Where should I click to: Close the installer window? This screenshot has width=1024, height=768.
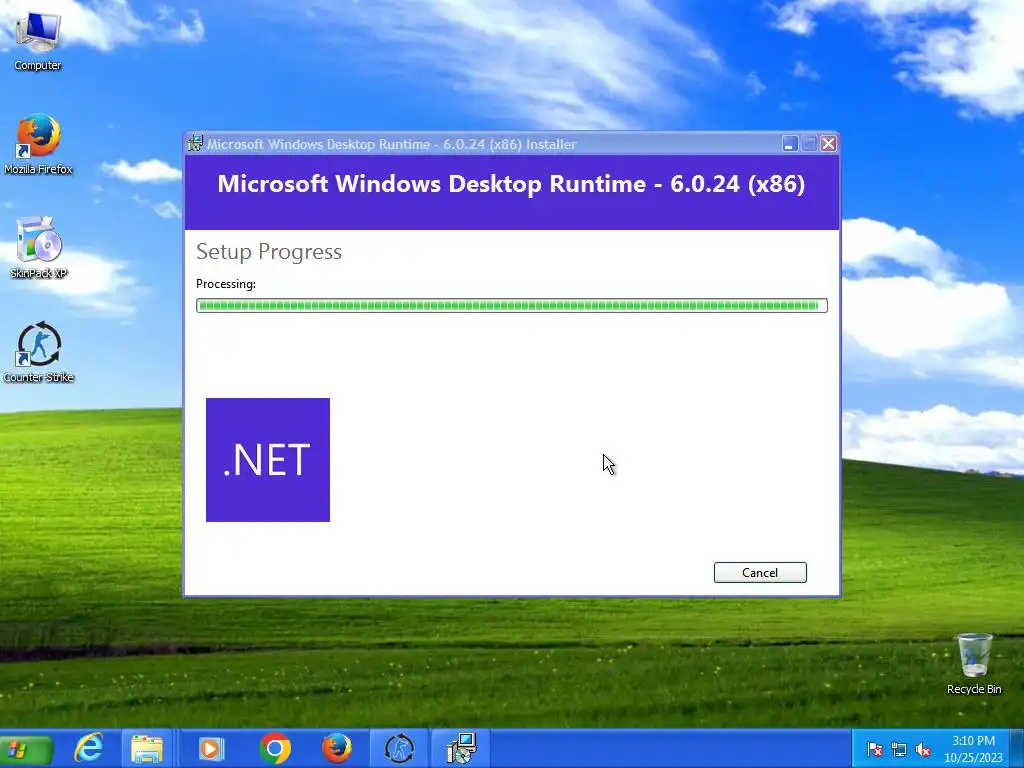(x=829, y=144)
